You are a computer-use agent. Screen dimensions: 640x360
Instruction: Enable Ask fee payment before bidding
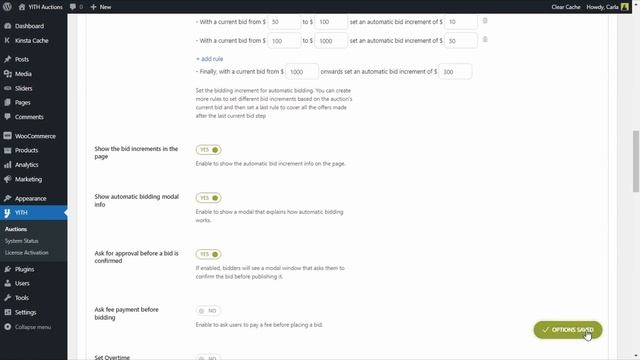[x=208, y=311]
